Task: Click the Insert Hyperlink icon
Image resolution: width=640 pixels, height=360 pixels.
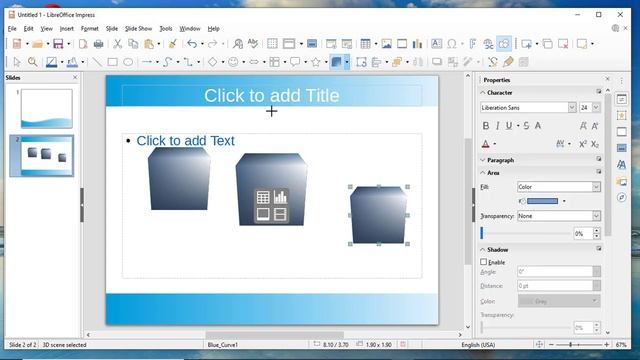Action: coord(488,44)
